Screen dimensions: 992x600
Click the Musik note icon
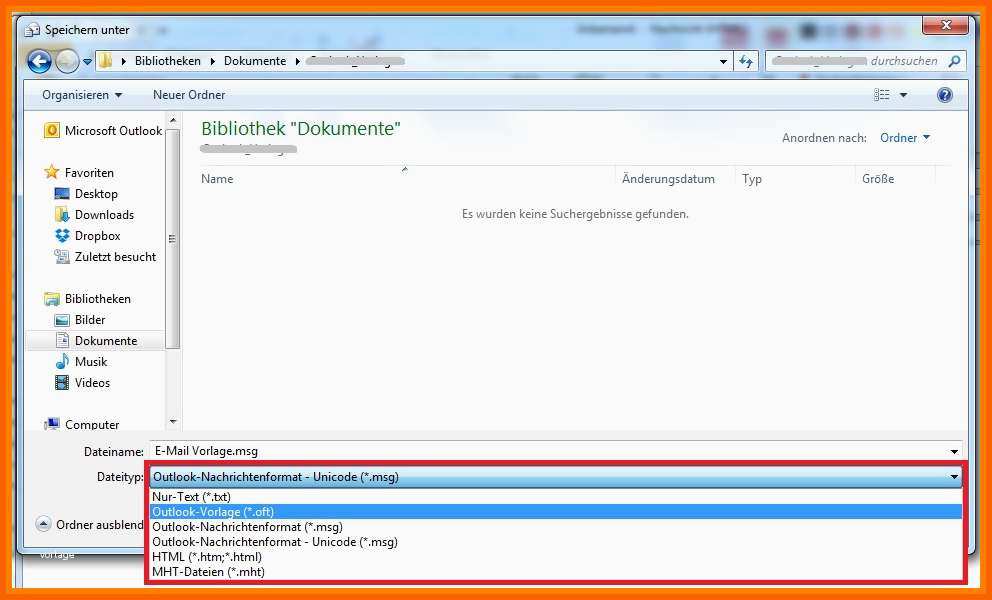(x=62, y=361)
